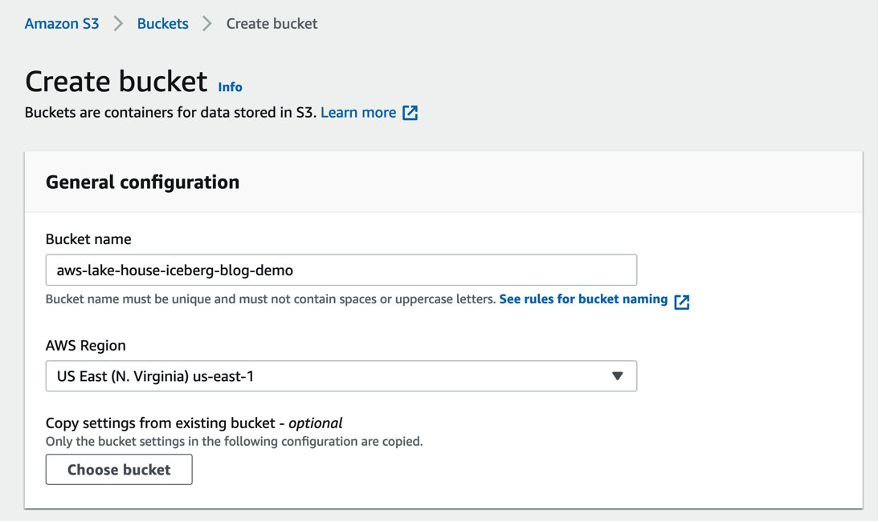Follow the Learn more link

[358, 113]
